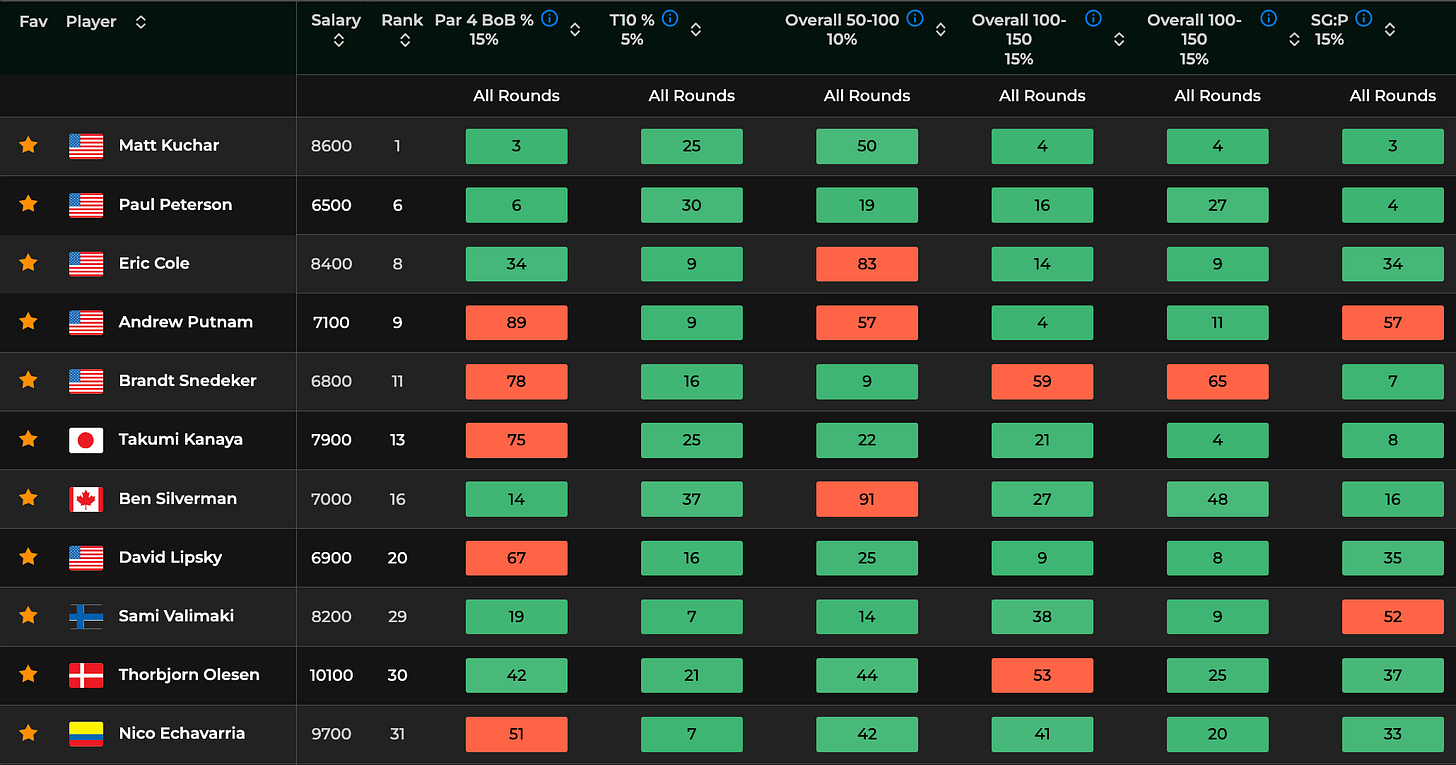The image size is (1456, 765).
Task: Click the Denmark flag for Thorbjorn Olesen
Action: pyautogui.click(x=86, y=675)
